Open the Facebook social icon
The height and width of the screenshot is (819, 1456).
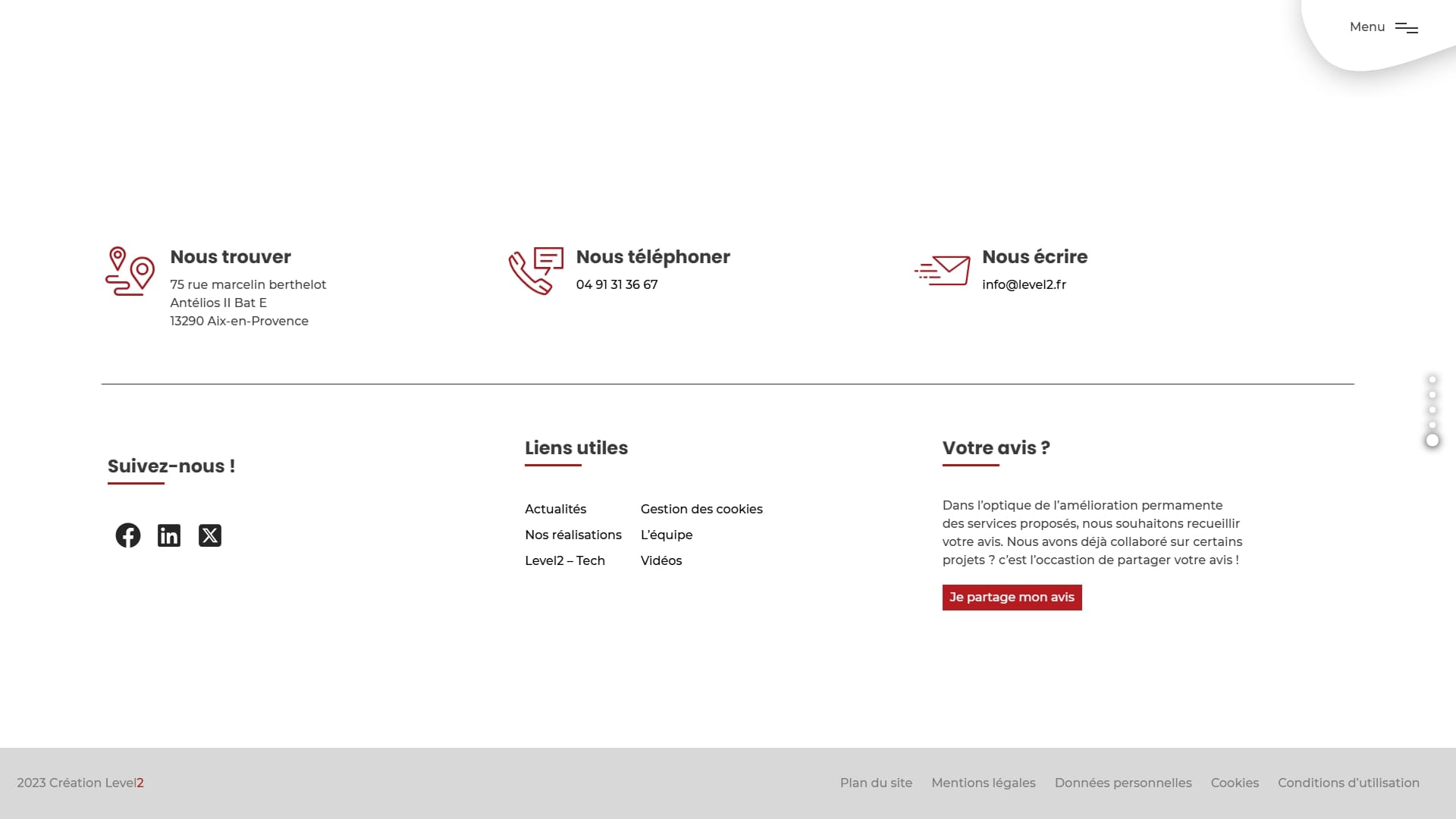coord(128,535)
